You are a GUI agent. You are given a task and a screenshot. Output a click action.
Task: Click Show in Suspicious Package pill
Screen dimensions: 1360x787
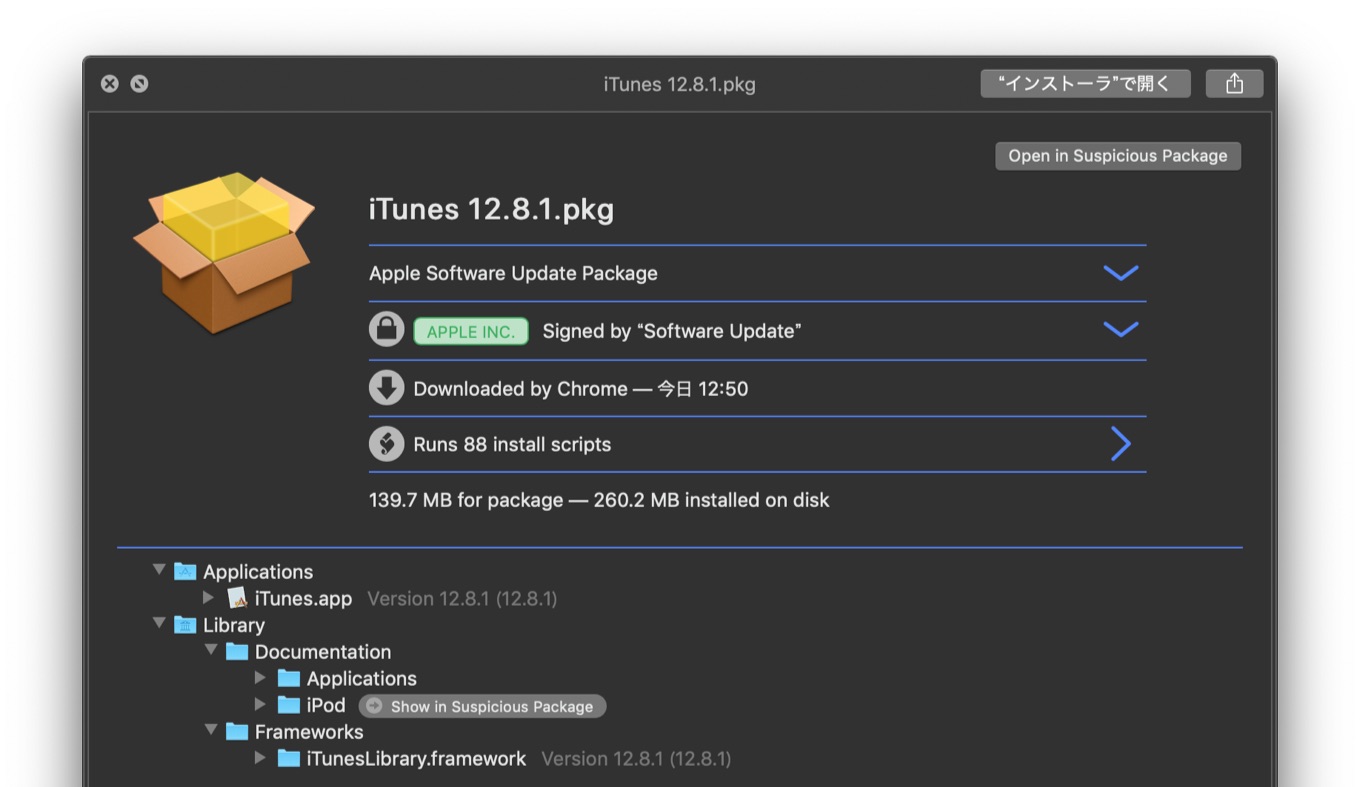click(x=482, y=706)
